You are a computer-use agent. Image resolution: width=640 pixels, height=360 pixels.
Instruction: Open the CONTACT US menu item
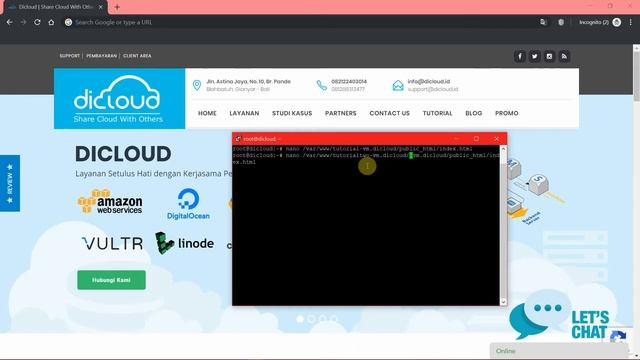click(x=389, y=113)
